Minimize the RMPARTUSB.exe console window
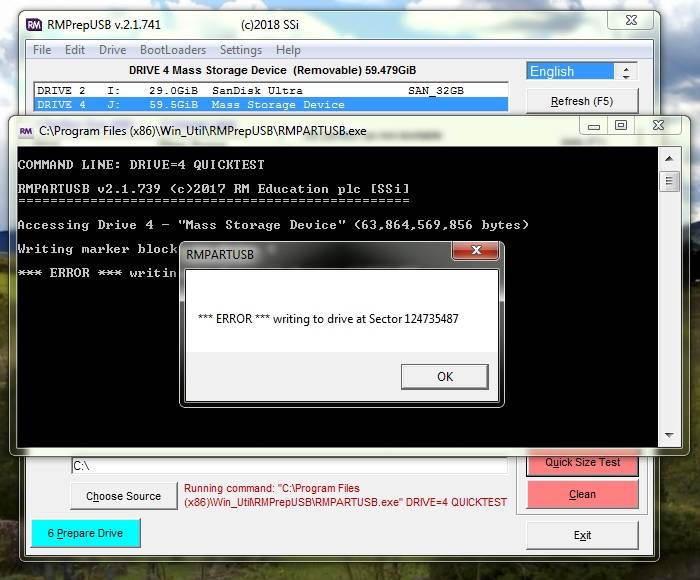The height and width of the screenshot is (580, 700). pyautogui.click(x=592, y=126)
